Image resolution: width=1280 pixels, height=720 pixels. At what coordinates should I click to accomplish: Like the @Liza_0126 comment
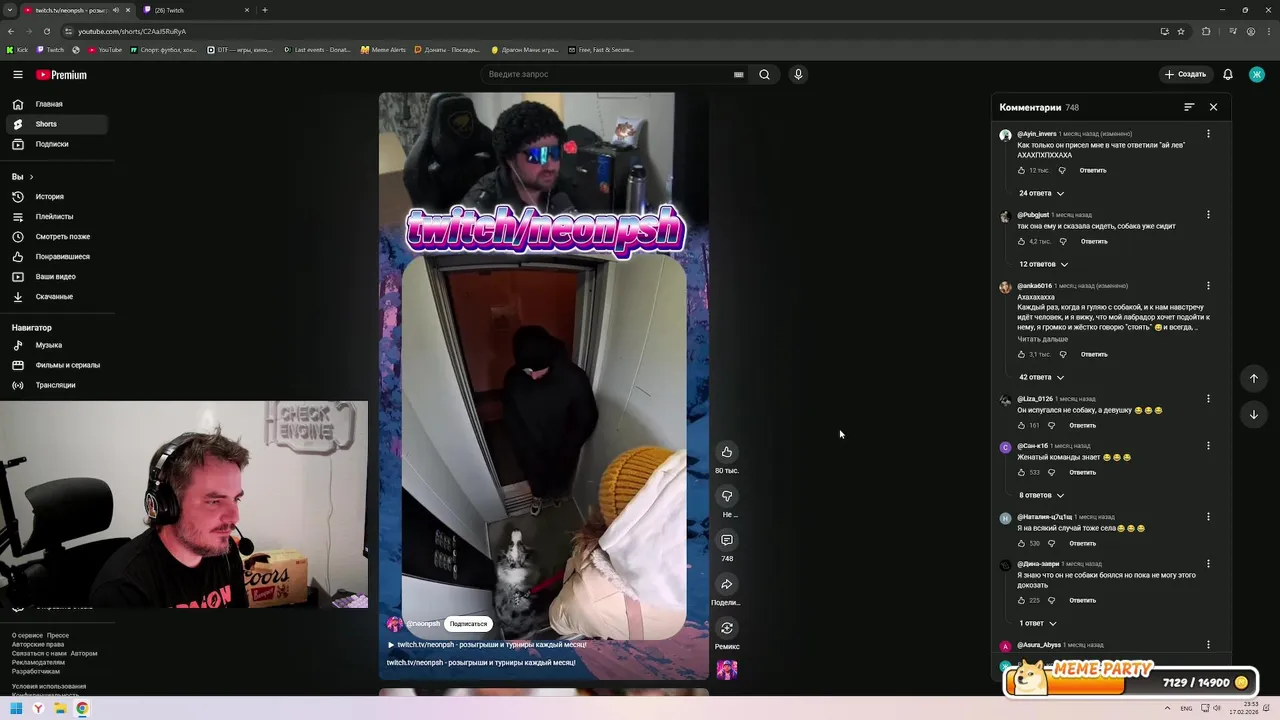point(1022,425)
